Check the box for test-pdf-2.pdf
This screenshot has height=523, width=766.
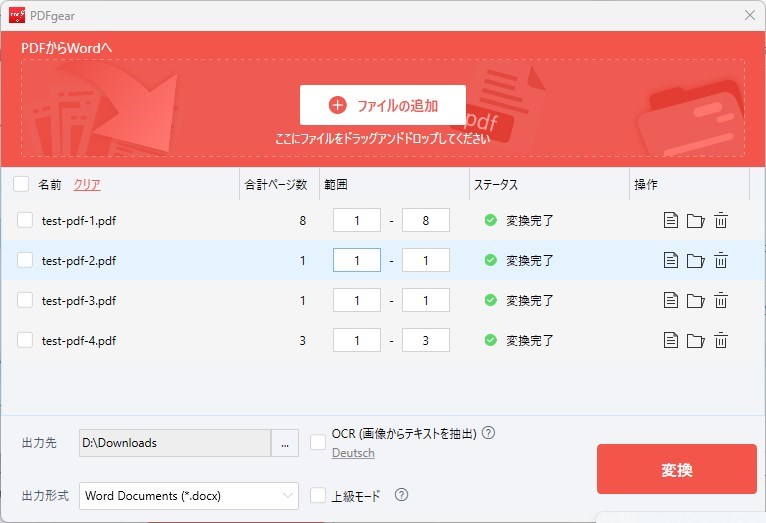click(25, 260)
